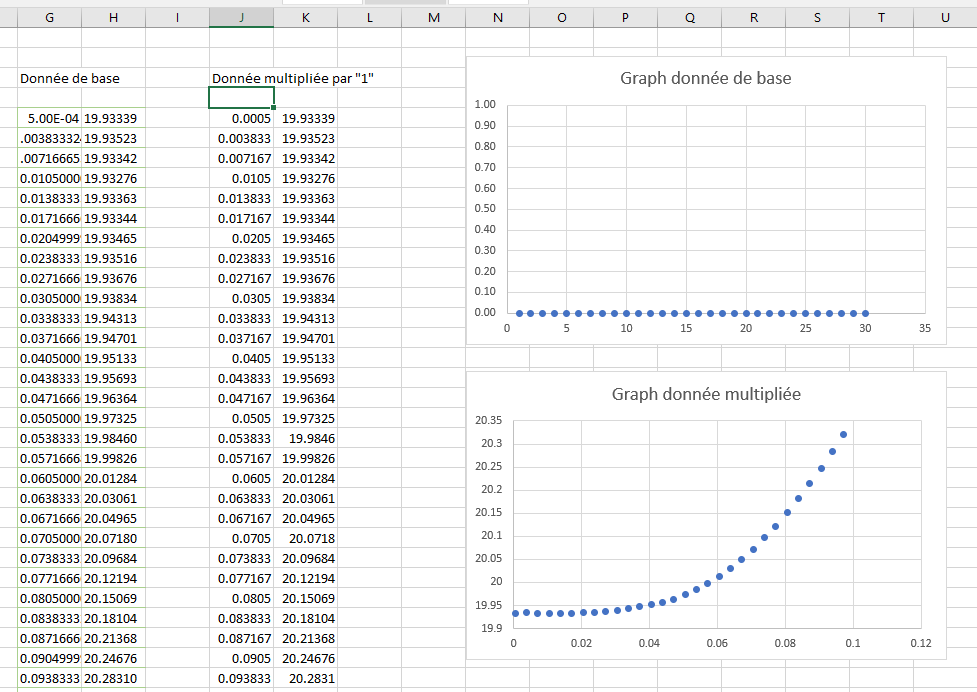Screen dimensions: 977x692
Task: Select cell 0.0105 in column J
Action: 242,178
